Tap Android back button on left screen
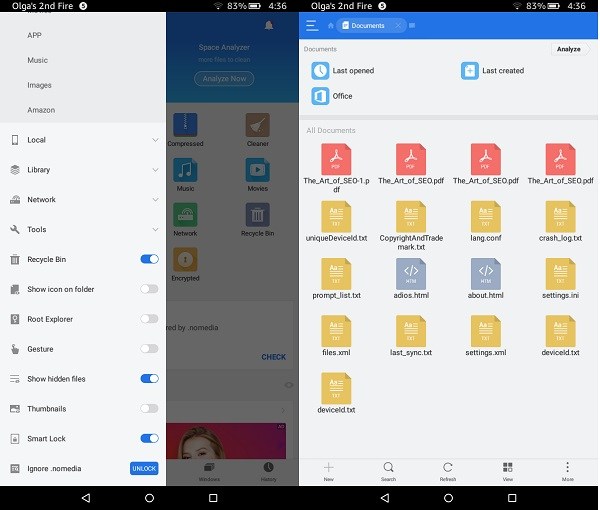This screenshot has width=600, height=510. (x=86, y=498)
